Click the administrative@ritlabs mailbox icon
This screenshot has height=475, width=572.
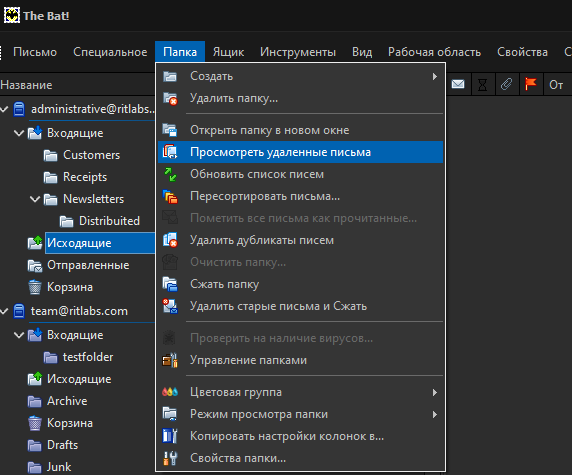(19, 109)
